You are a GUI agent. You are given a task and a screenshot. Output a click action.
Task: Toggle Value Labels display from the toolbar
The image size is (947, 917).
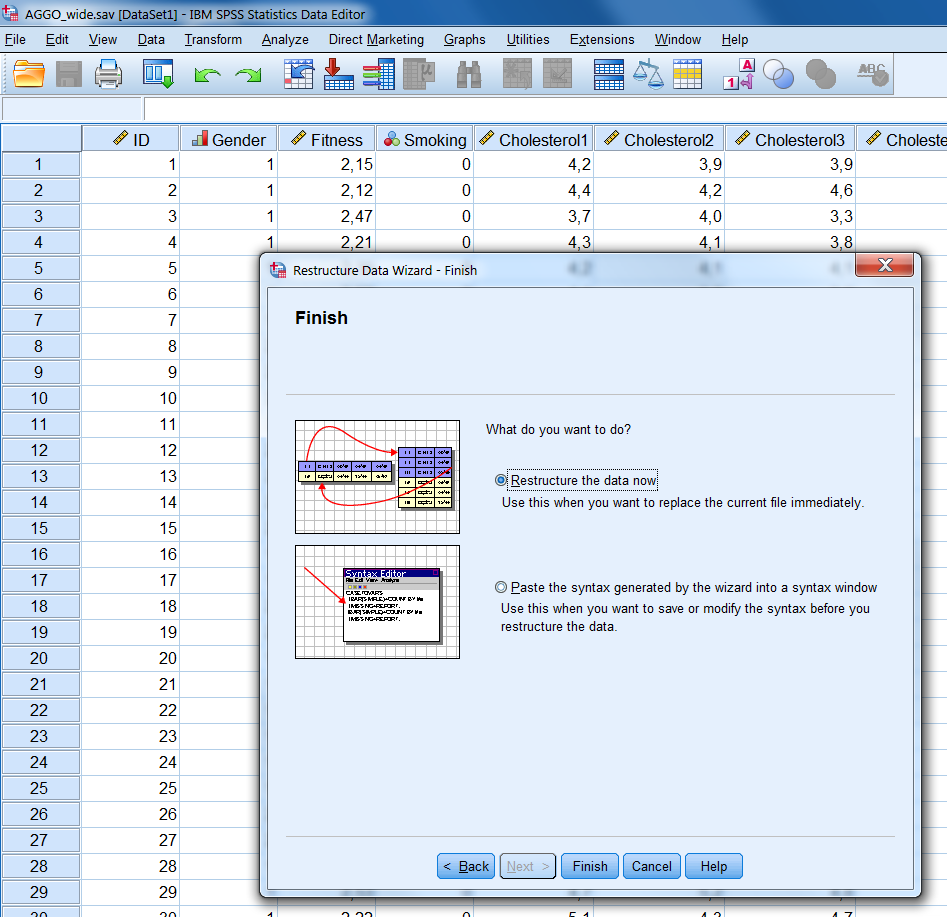(737, 73)
